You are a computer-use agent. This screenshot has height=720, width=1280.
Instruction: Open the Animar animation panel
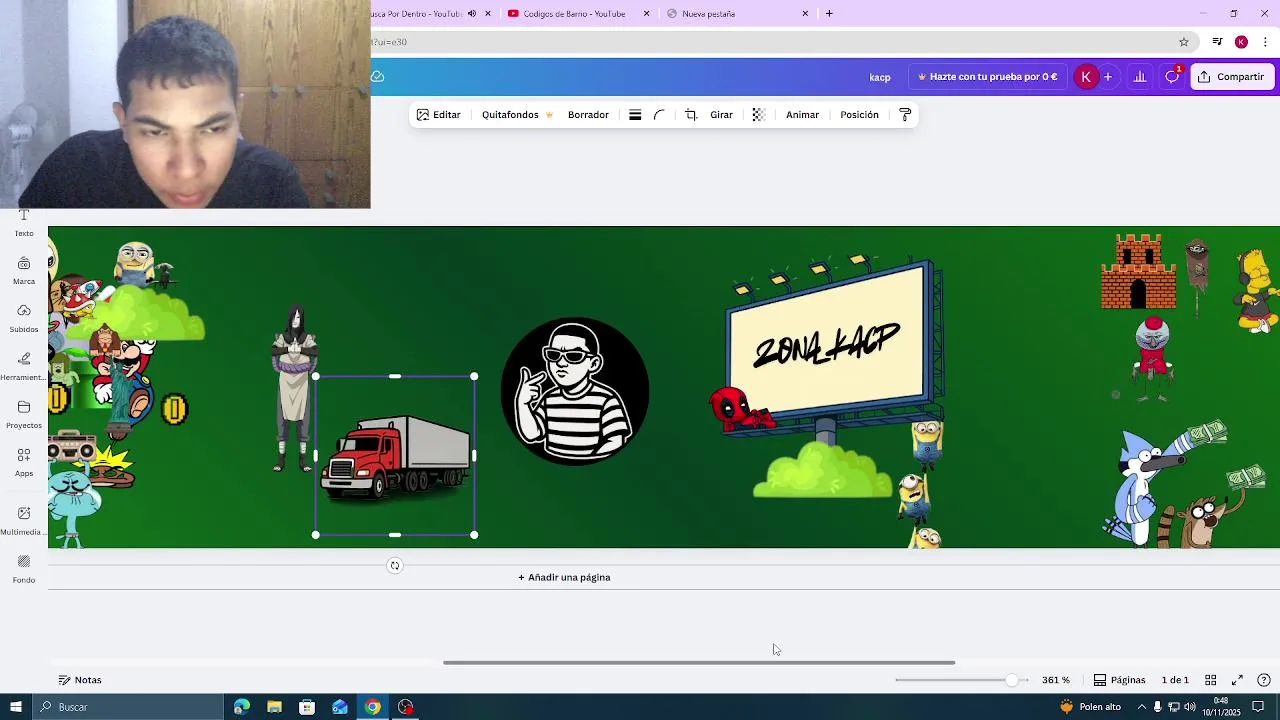pyautogui.click(x=802, y=115)
